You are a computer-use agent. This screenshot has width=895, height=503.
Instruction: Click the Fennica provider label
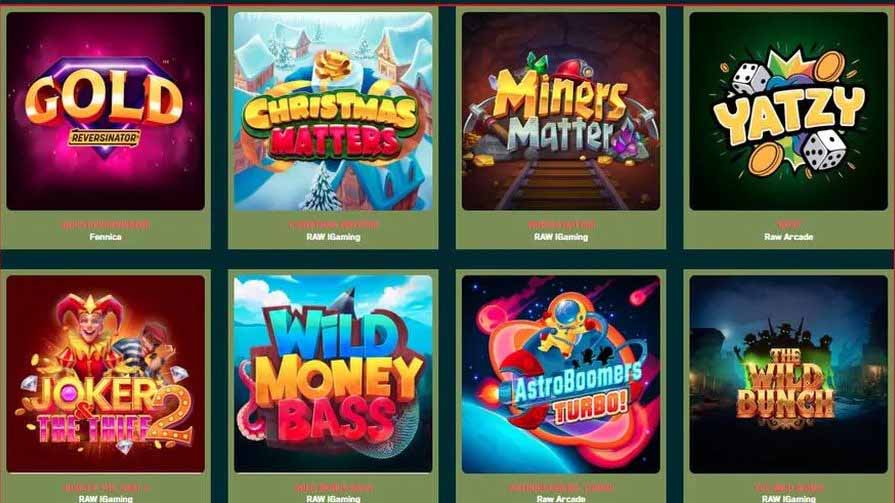tap(106, 236)
